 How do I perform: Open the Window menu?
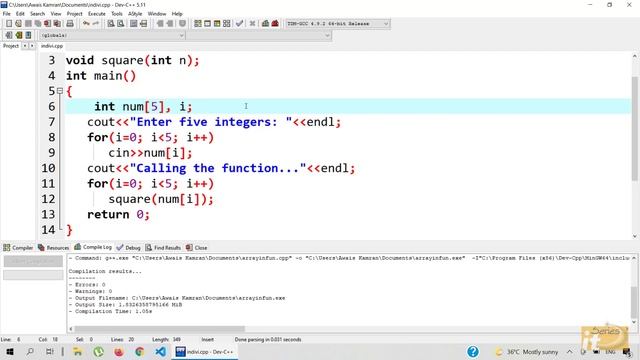157,13
